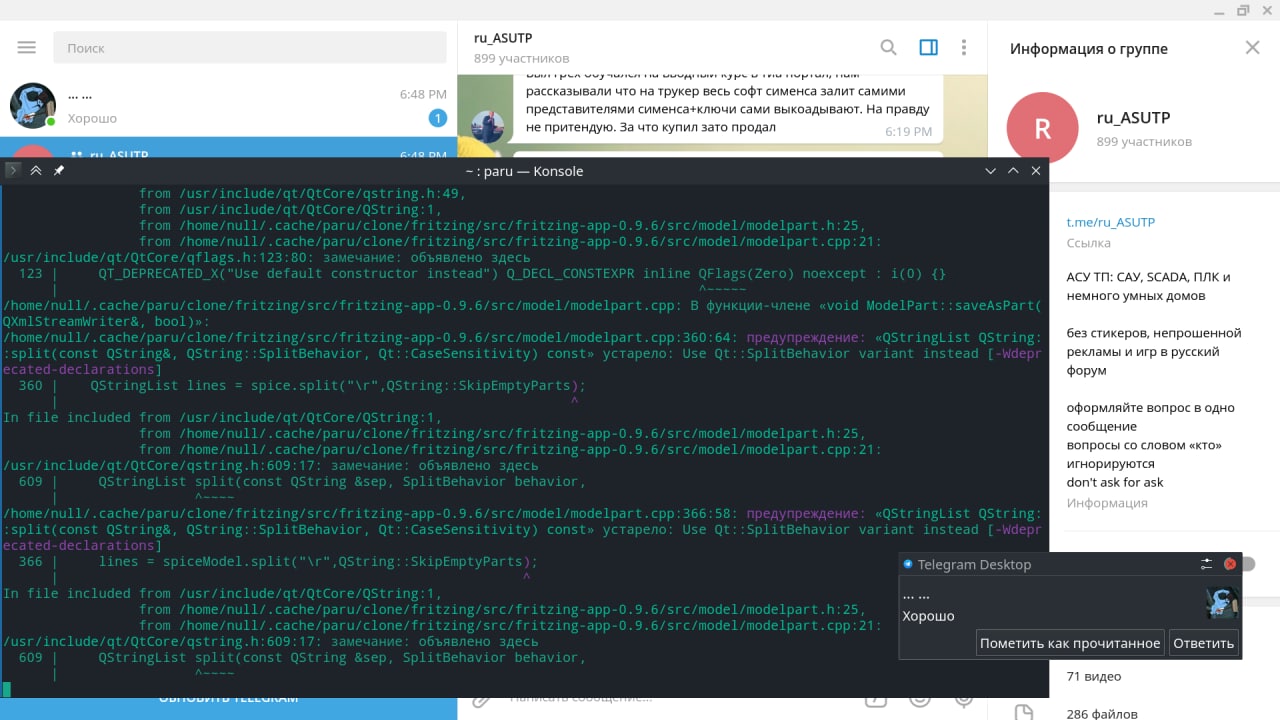
Task: Click terminal line 366 lines = spiceModel.split
Action: tap(278, 561)
